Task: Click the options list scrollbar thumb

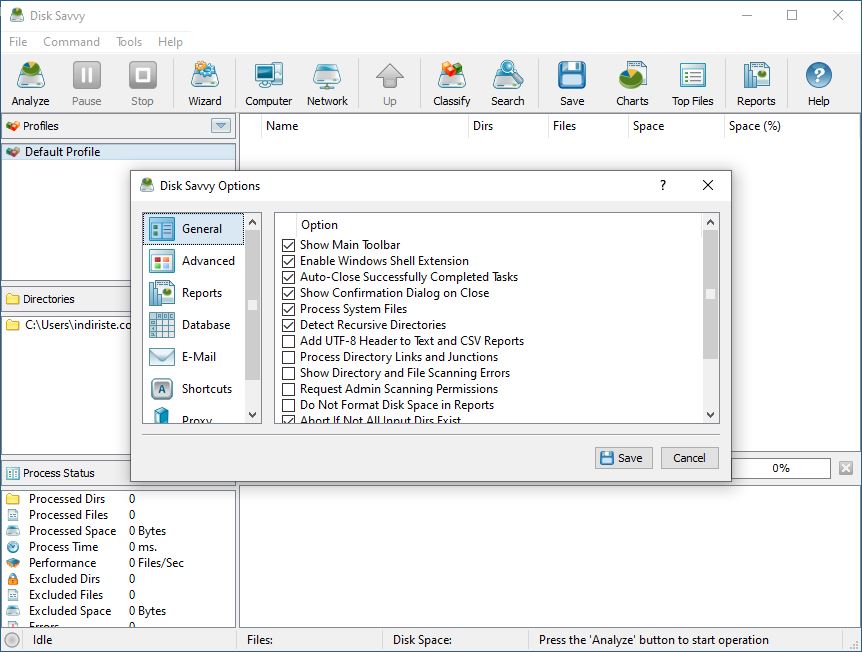Action: [710, 294]
